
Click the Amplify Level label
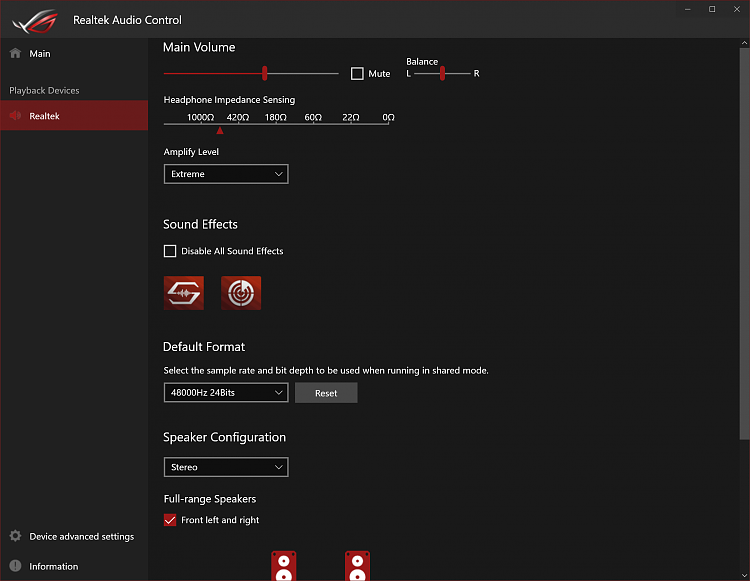(x=191, y=152)
